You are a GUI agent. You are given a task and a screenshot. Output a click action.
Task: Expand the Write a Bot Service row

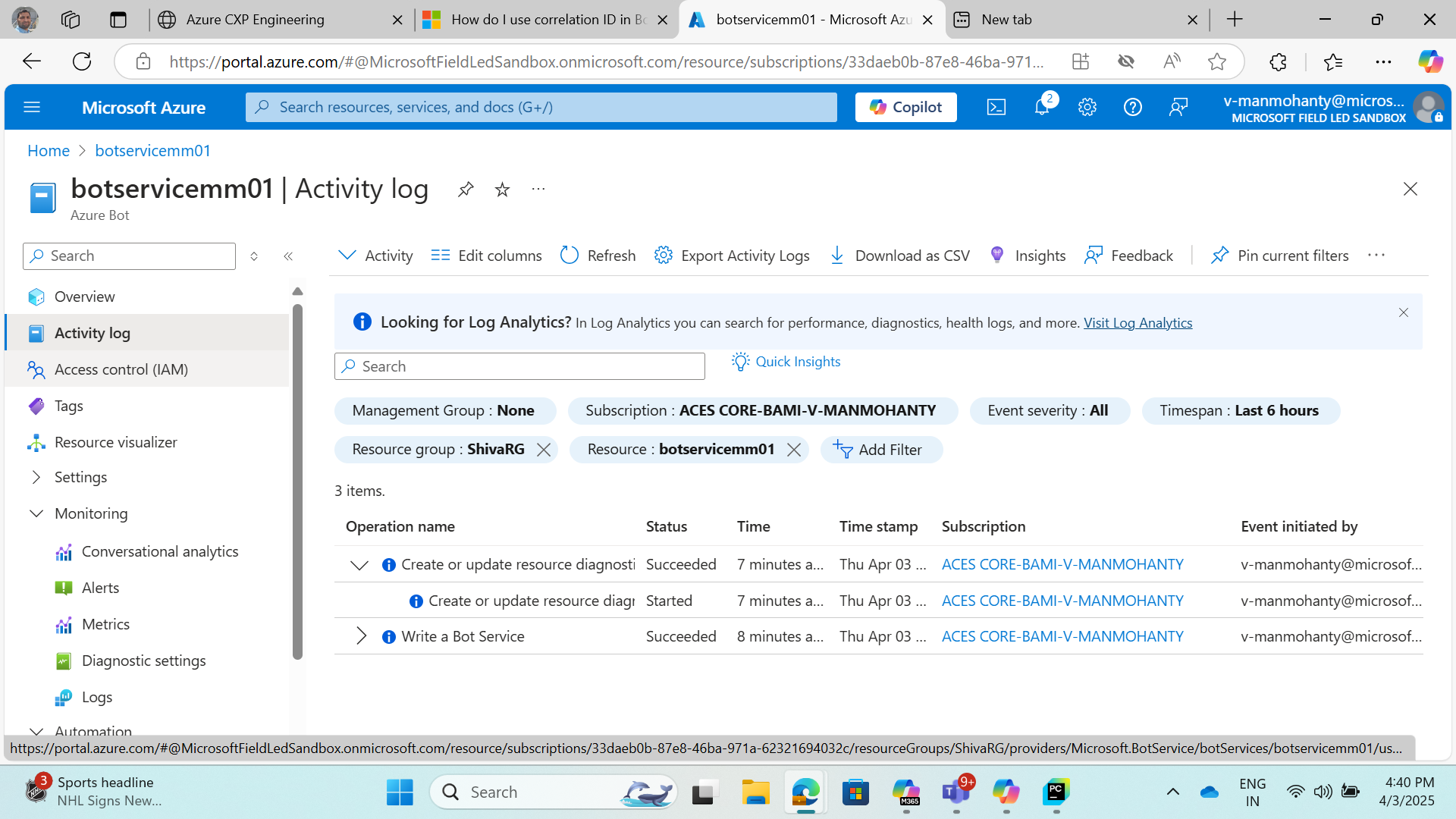[x=361, y=637]
